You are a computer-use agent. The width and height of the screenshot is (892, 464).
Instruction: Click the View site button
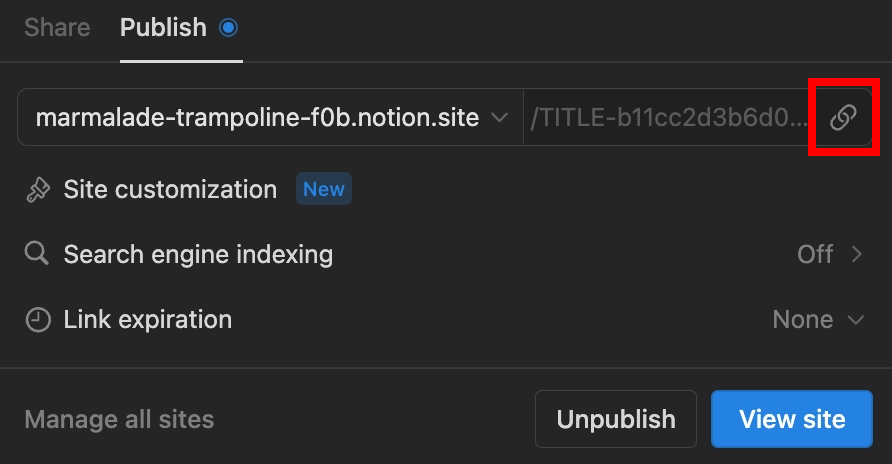point(792,419)
